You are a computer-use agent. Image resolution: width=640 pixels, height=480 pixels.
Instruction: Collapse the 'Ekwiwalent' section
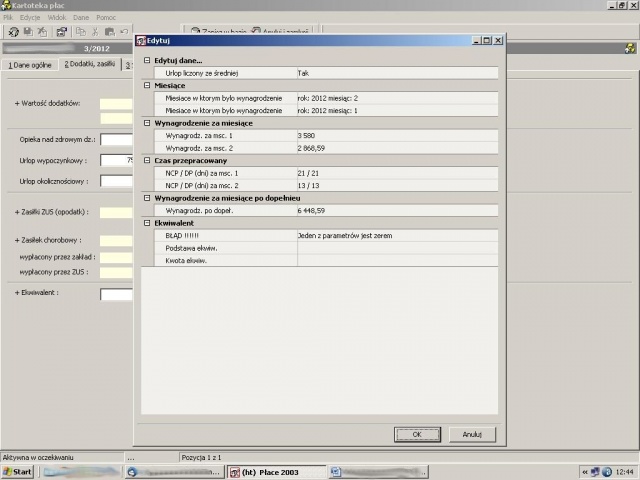click(147, 223)
